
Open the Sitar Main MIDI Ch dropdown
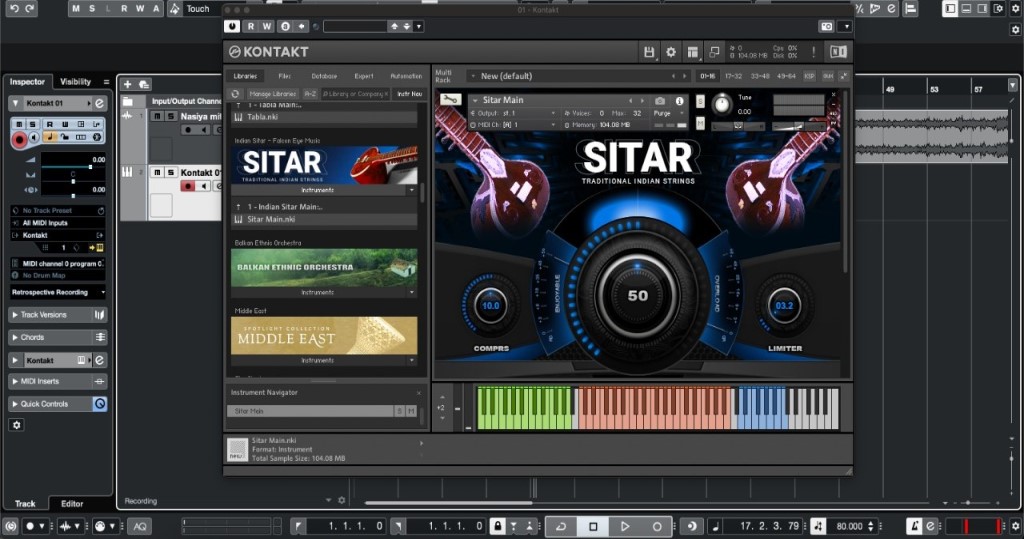(513, 125)
